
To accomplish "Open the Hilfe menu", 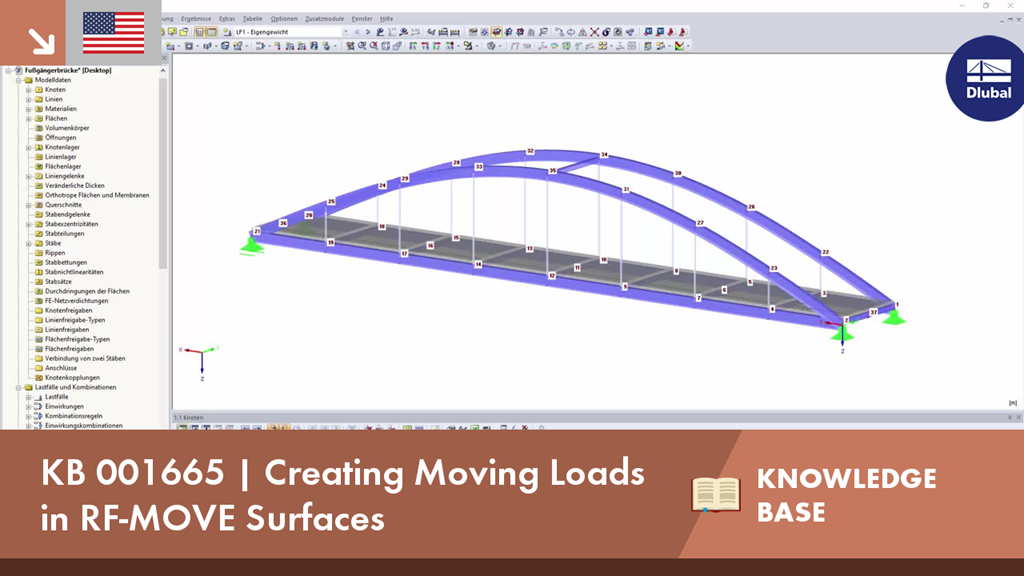I will click(387, 19).
